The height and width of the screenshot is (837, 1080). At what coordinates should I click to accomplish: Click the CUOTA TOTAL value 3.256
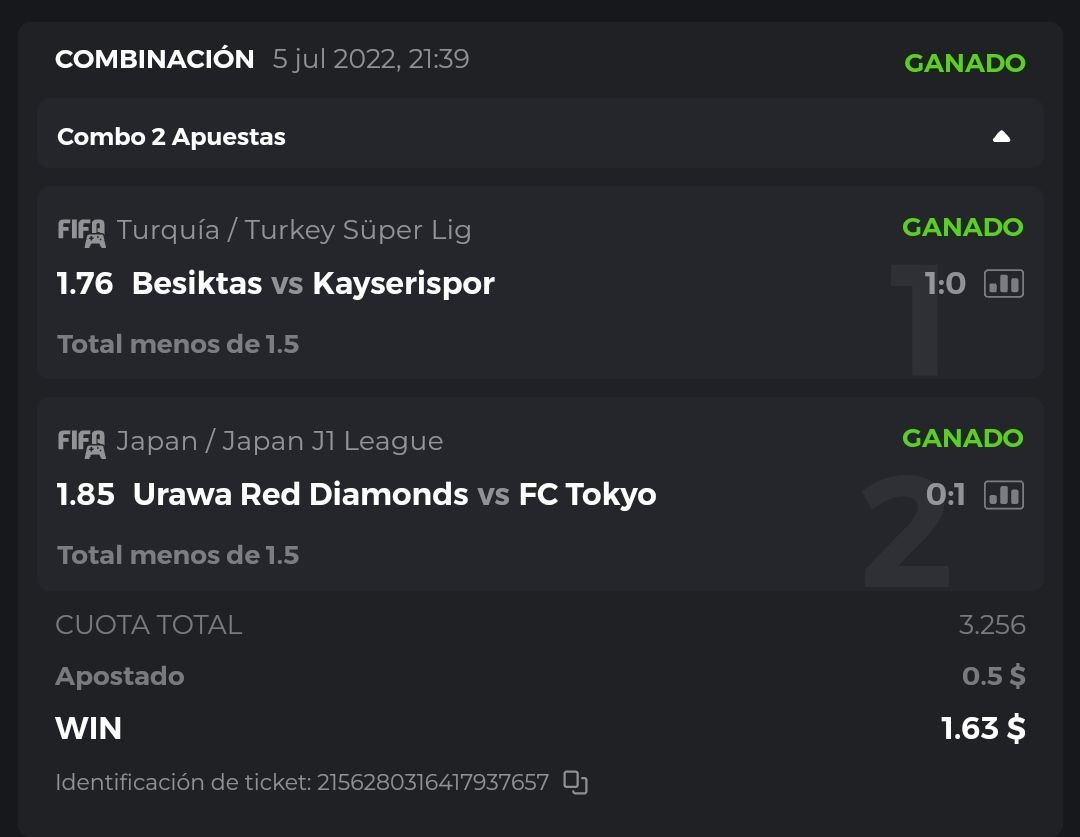(991, 625)
